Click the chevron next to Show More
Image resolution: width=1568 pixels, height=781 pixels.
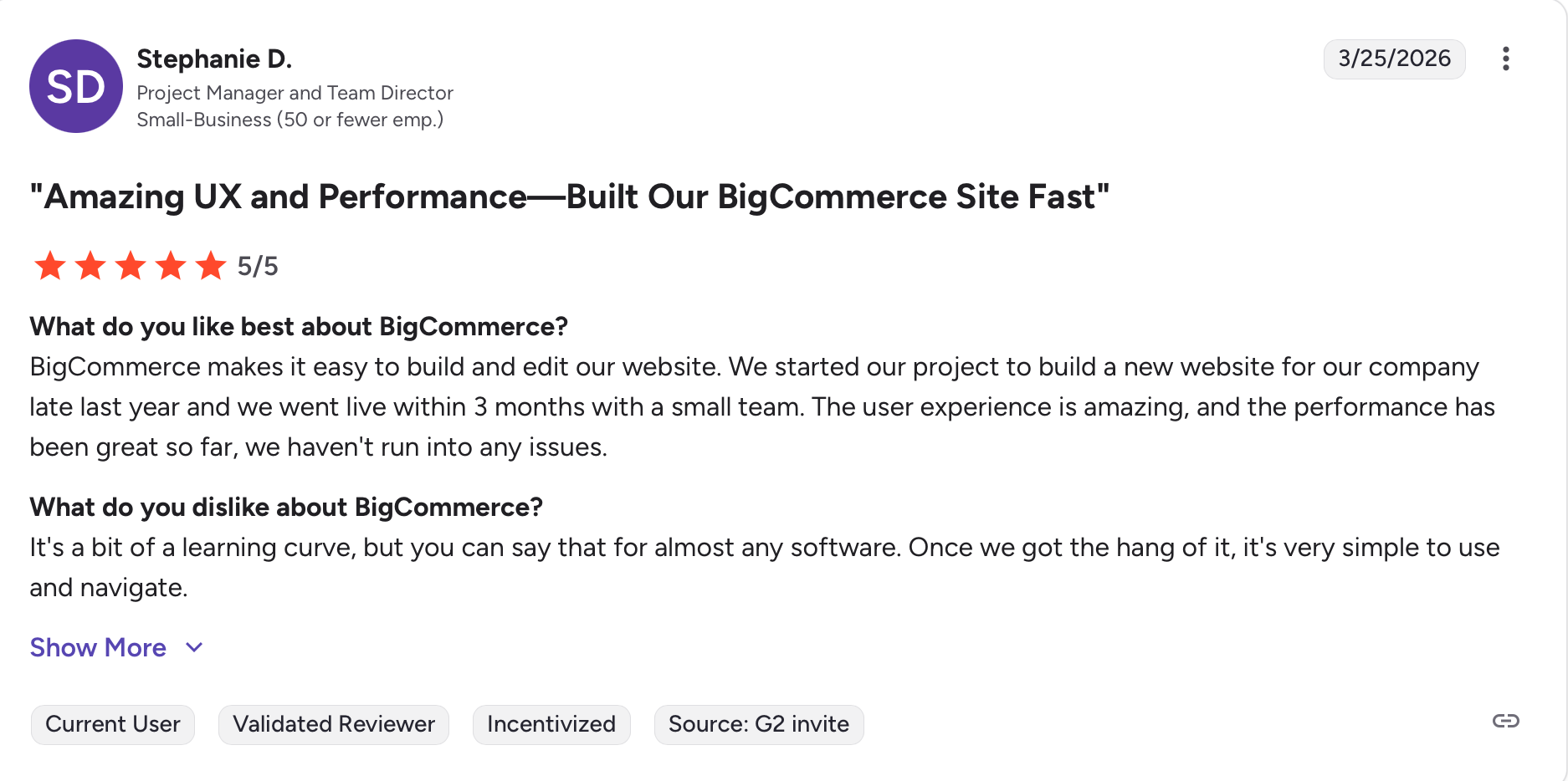(x=194, y=647)
